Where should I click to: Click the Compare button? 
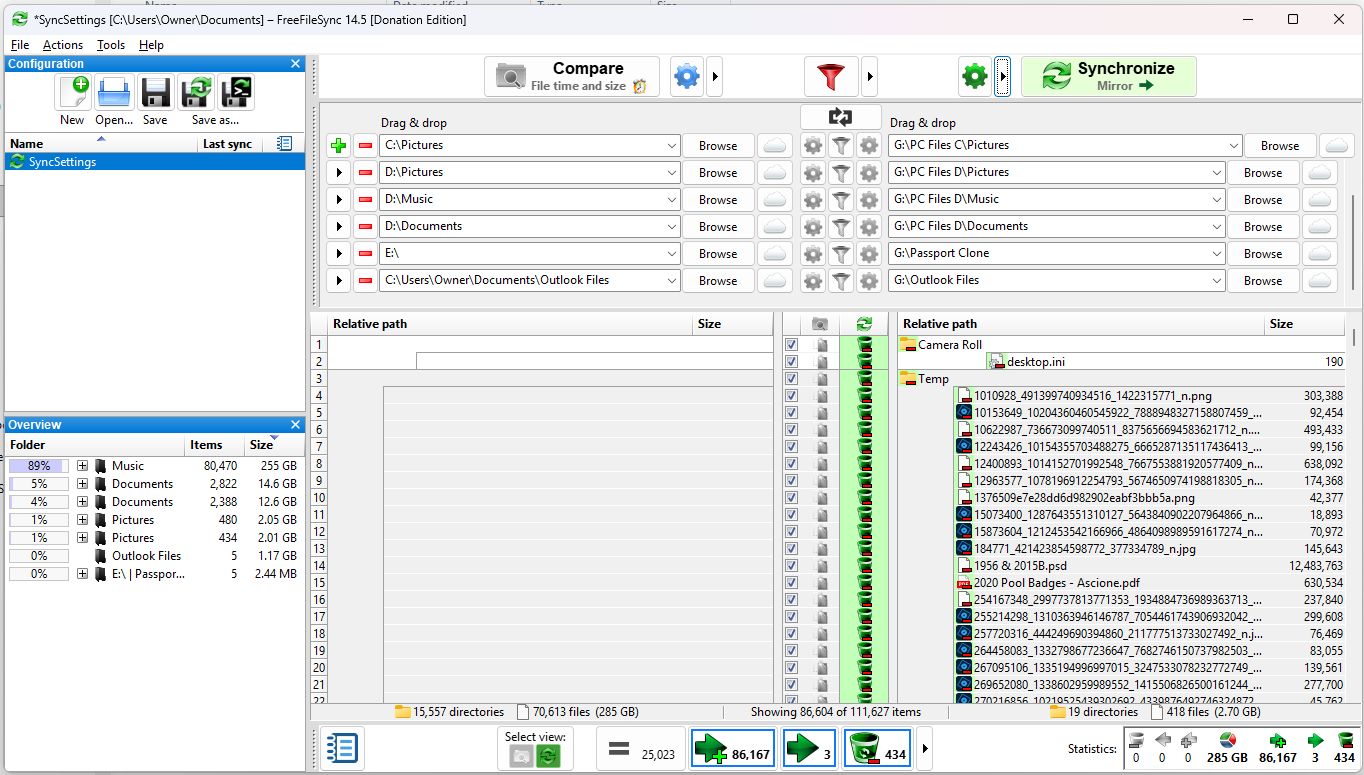[x=572, y=77]
